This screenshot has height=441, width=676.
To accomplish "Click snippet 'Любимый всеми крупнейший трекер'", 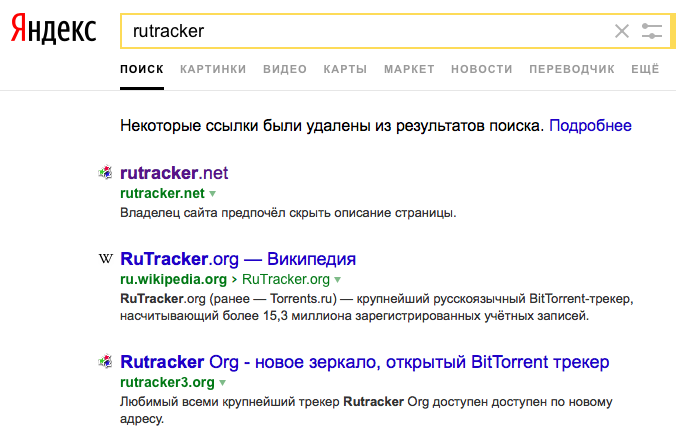I will pyautogui.click(x=366, y=410).
